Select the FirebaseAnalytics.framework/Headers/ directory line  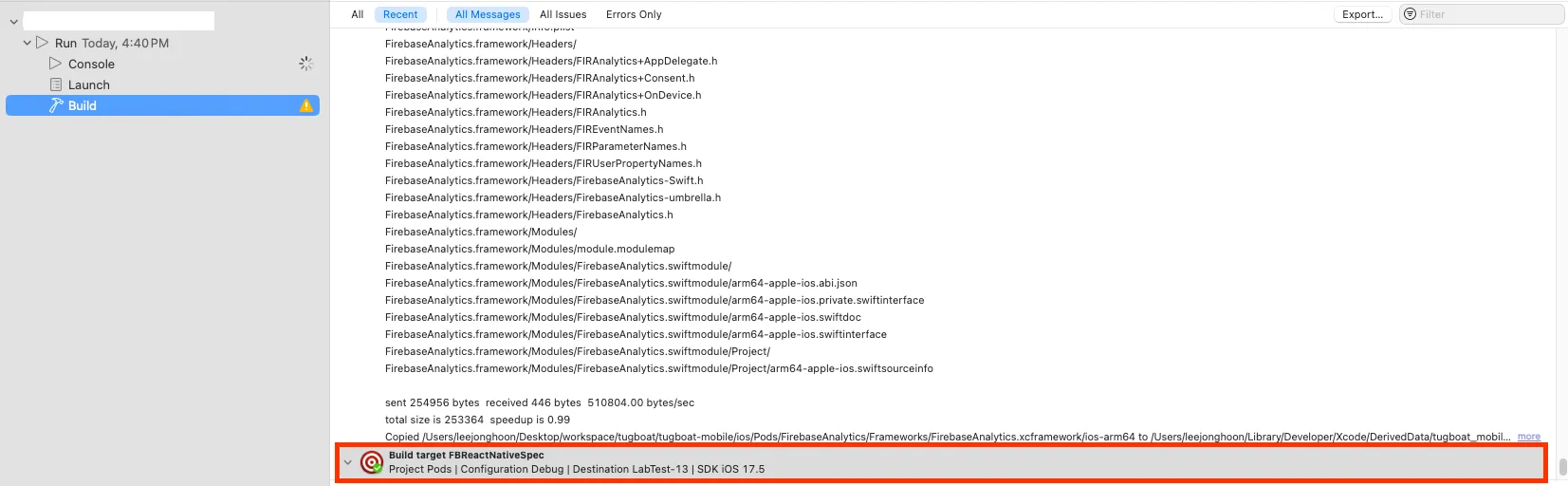point(481,44)
